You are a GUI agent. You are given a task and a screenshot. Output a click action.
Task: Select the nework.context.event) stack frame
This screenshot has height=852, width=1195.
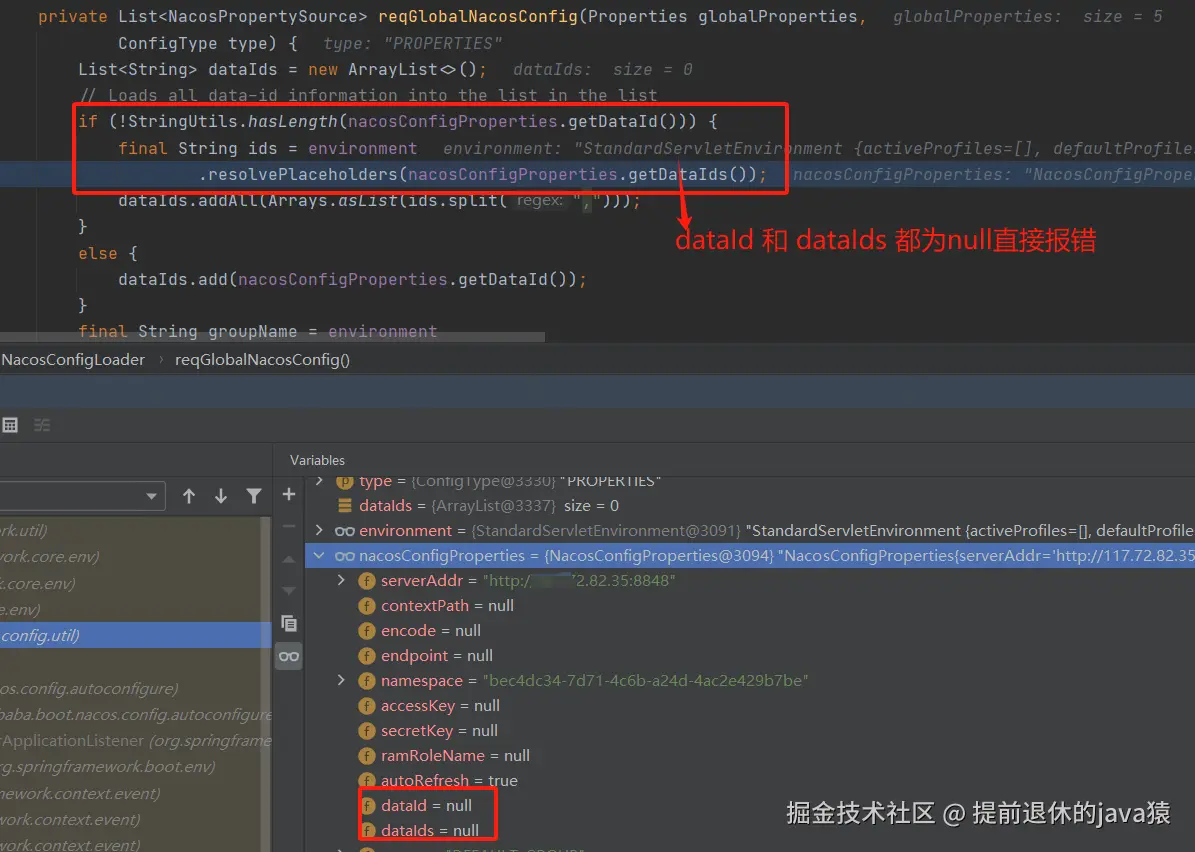click(130, 793)
